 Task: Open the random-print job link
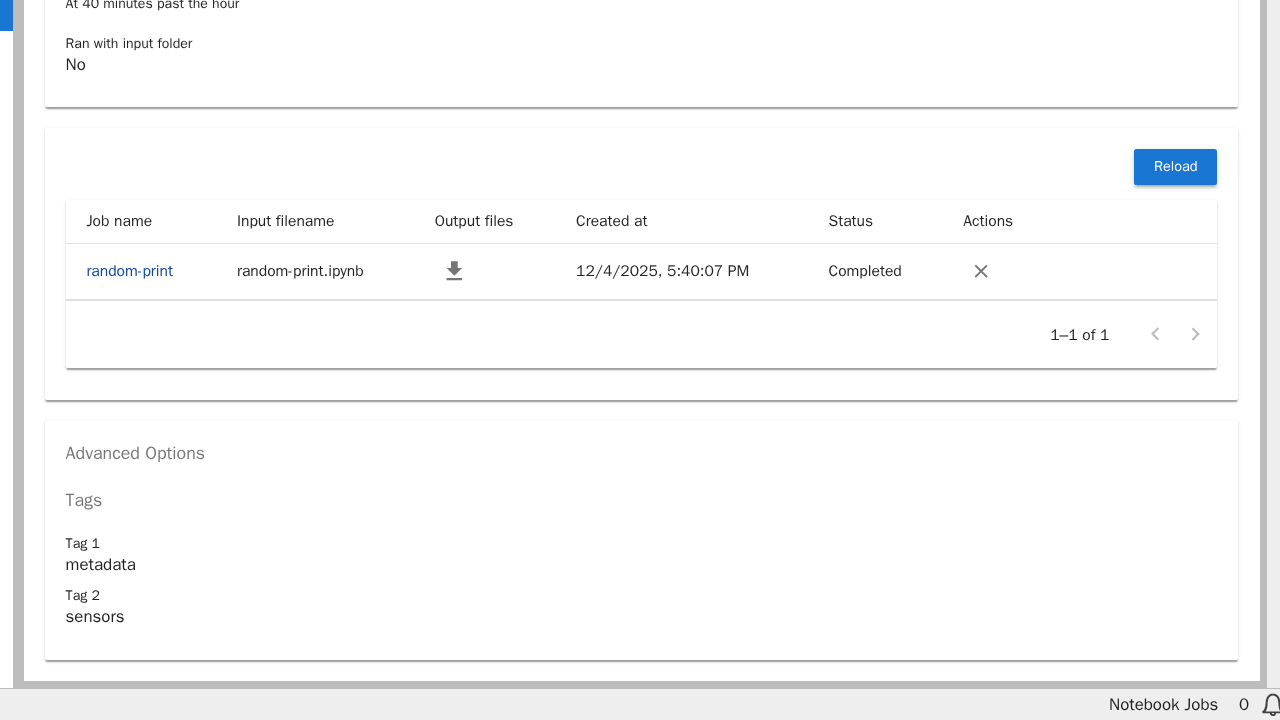(x=129, y=271)
